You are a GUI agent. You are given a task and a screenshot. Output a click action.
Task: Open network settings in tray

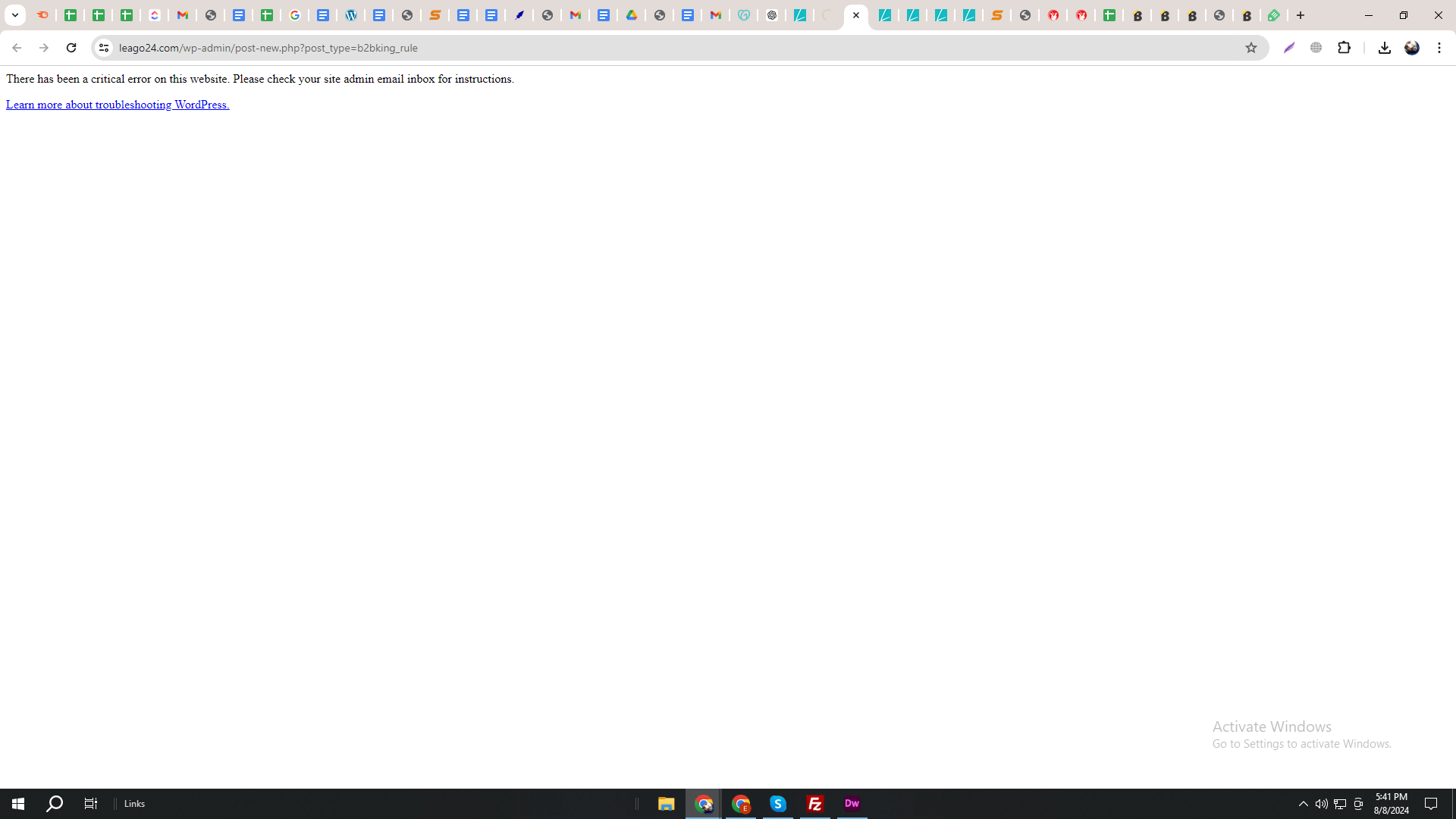tap(1340, 804)
